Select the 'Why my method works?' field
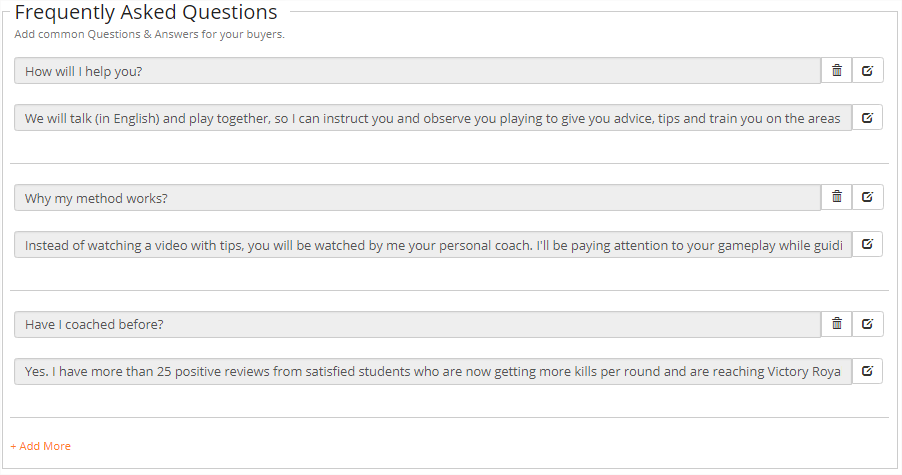 point(417,198)
